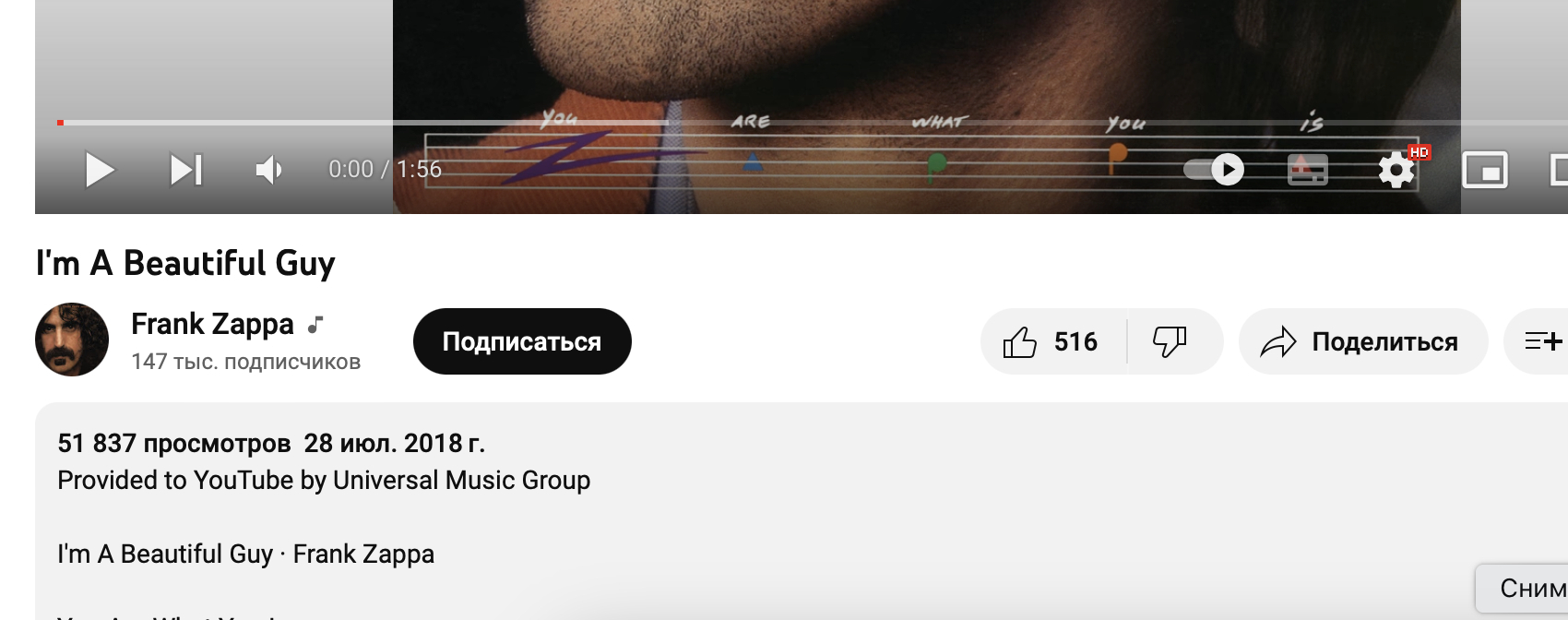This screenshot has width=1568, height=620.
Task: Click the Сним popup button
Action: [x=1524, y=589]
